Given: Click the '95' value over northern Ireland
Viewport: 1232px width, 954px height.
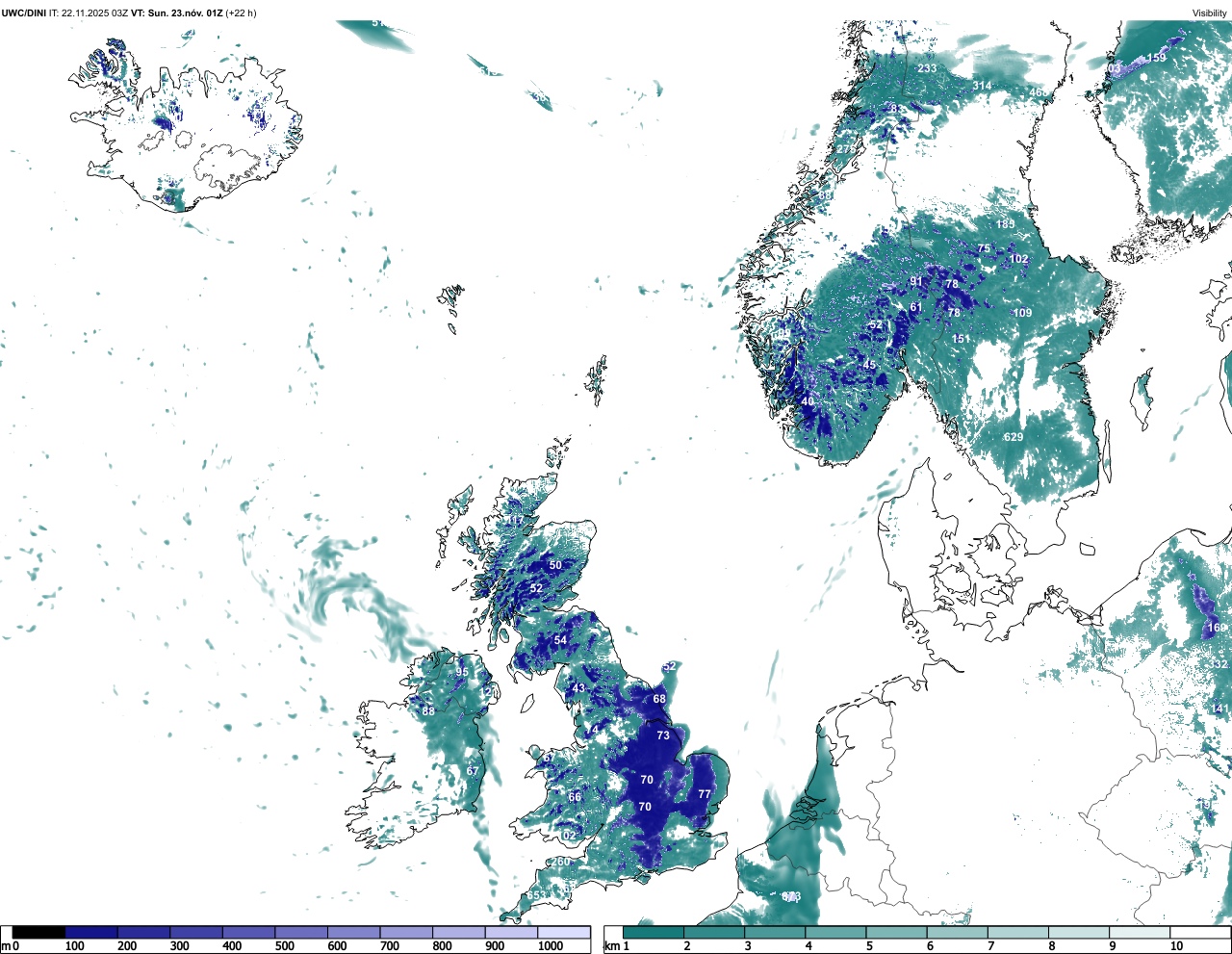Looking at the screenshot, I should 462,673.
